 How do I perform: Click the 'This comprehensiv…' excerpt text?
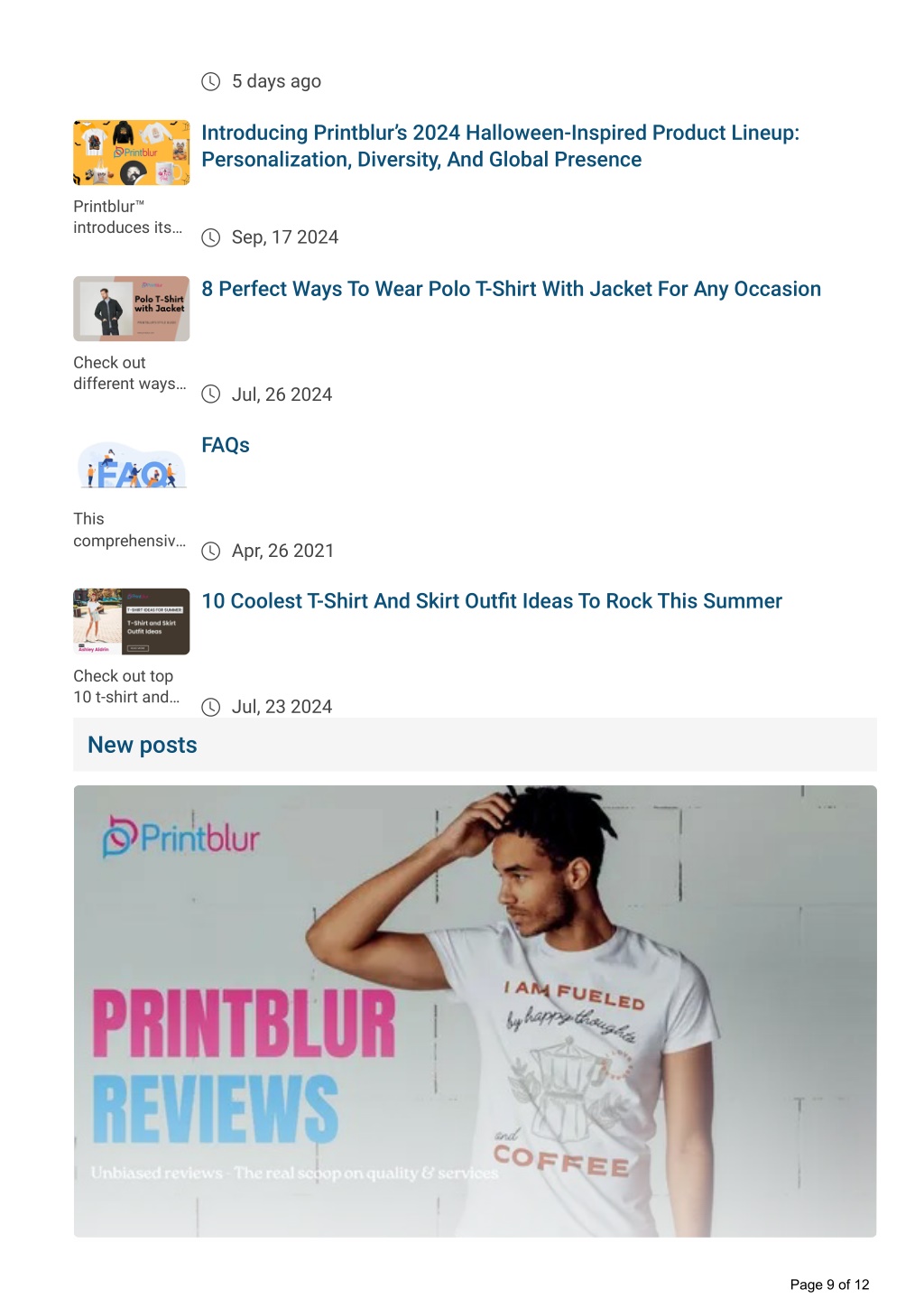click(130, 530)
